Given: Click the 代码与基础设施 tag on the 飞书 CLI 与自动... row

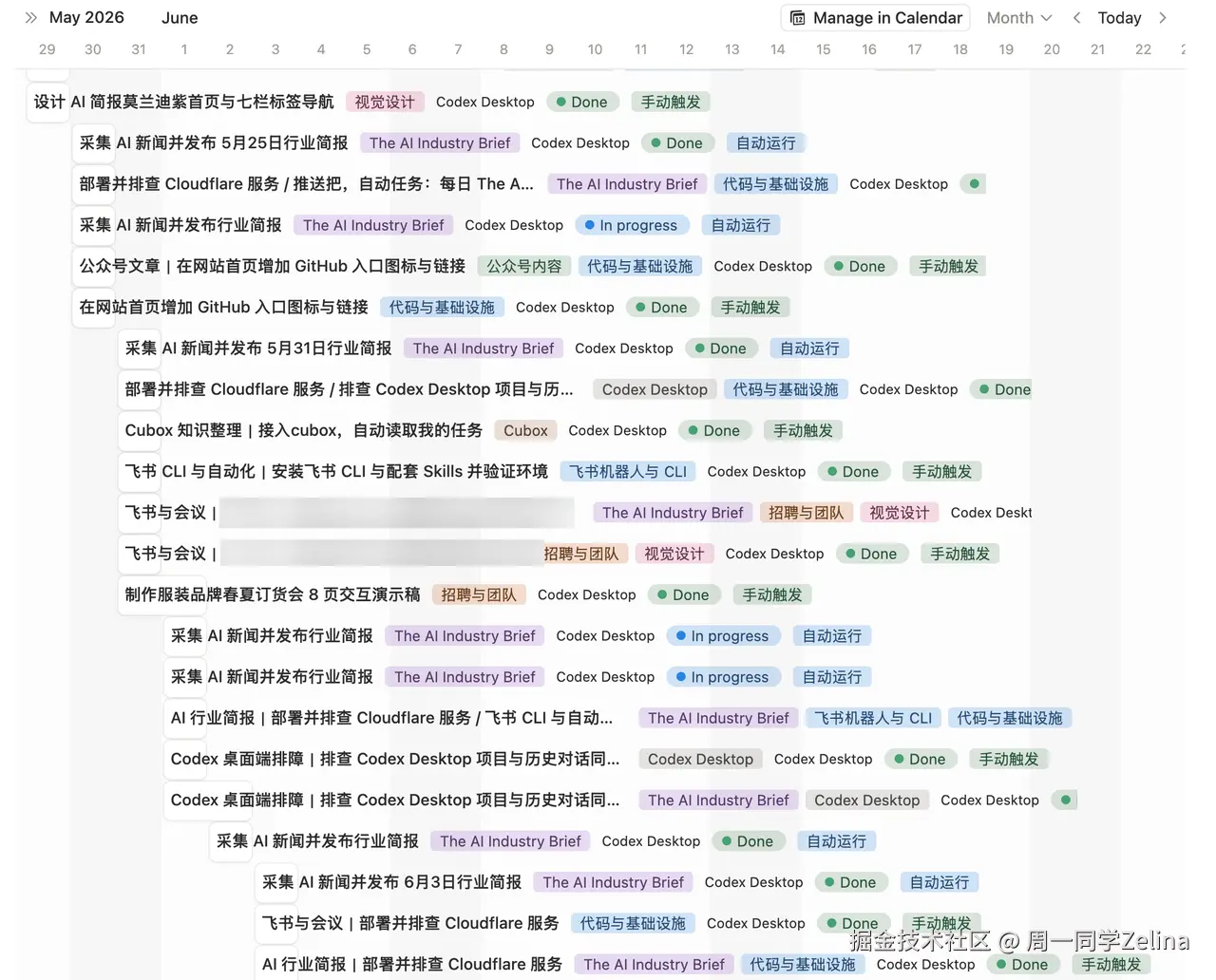Looking at the screenshot, I should coord(1010,718).
